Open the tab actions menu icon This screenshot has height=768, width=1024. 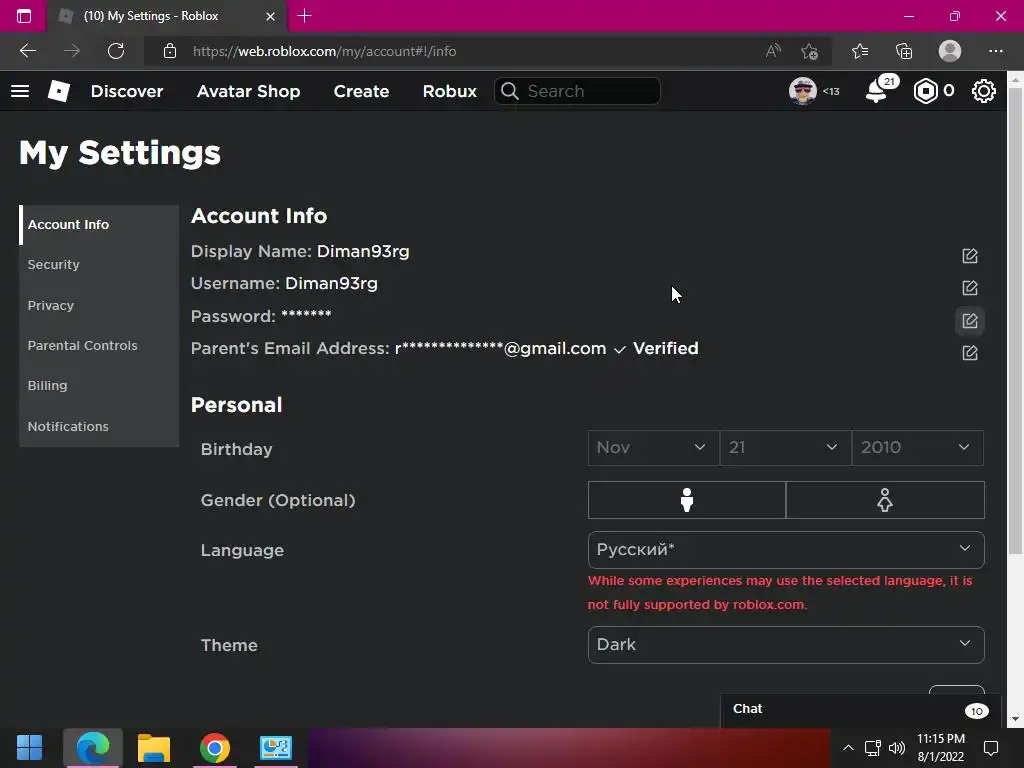(24, 16)
